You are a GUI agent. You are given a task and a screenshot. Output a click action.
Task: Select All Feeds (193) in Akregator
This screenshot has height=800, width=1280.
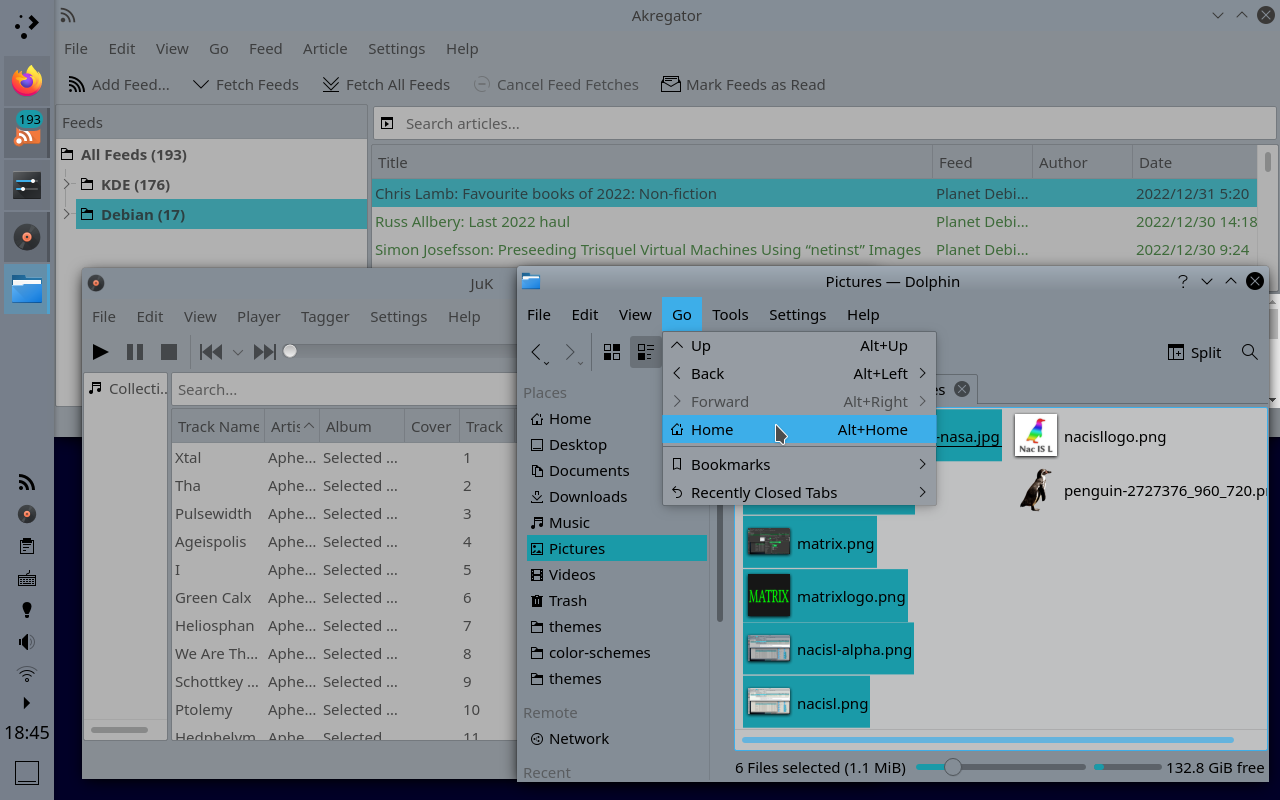pyautogui.click(x=134, y=155)
